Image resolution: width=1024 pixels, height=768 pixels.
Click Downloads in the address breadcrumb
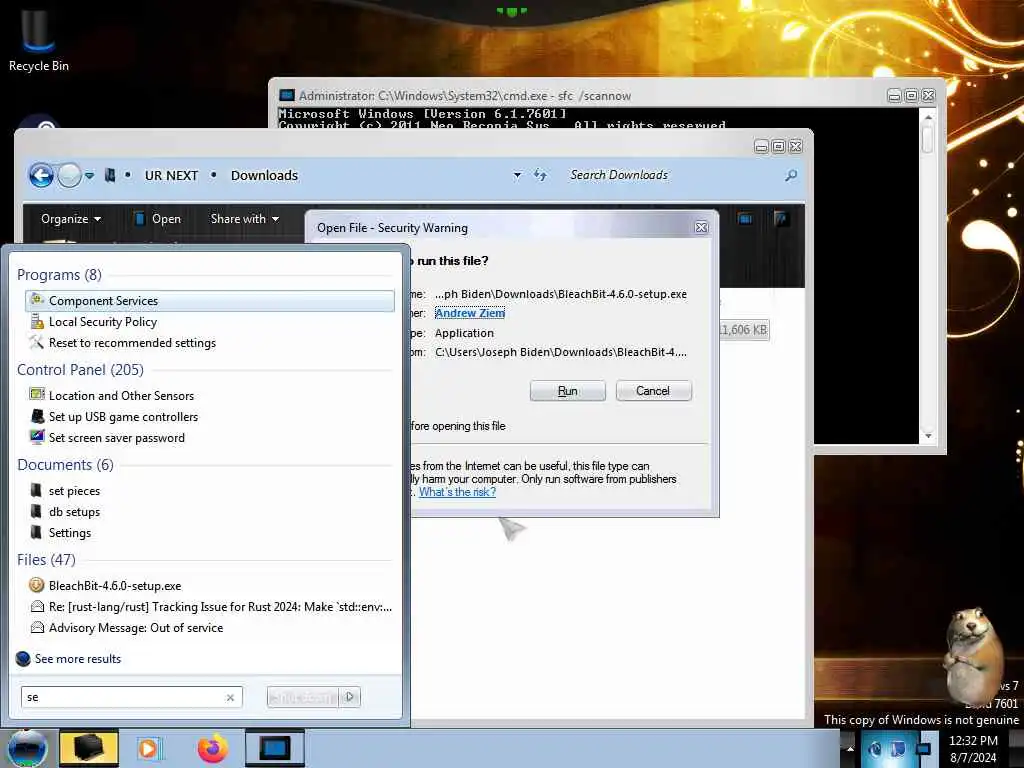click(264, 175)
